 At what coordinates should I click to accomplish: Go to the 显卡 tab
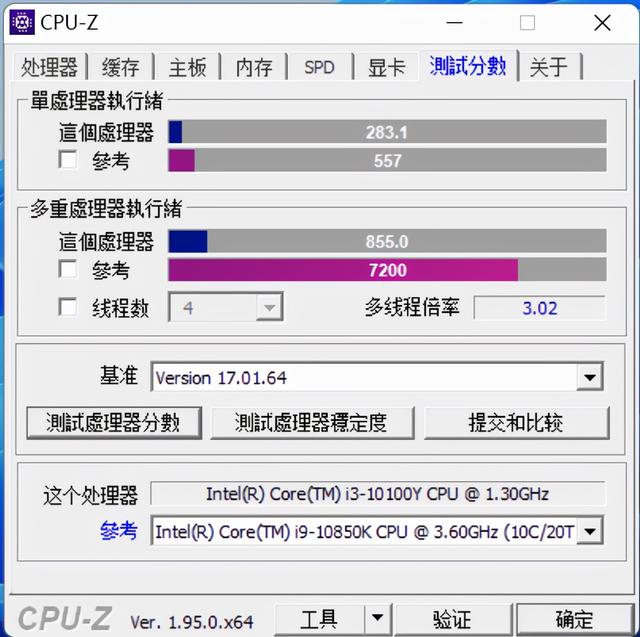click(386, 67)
